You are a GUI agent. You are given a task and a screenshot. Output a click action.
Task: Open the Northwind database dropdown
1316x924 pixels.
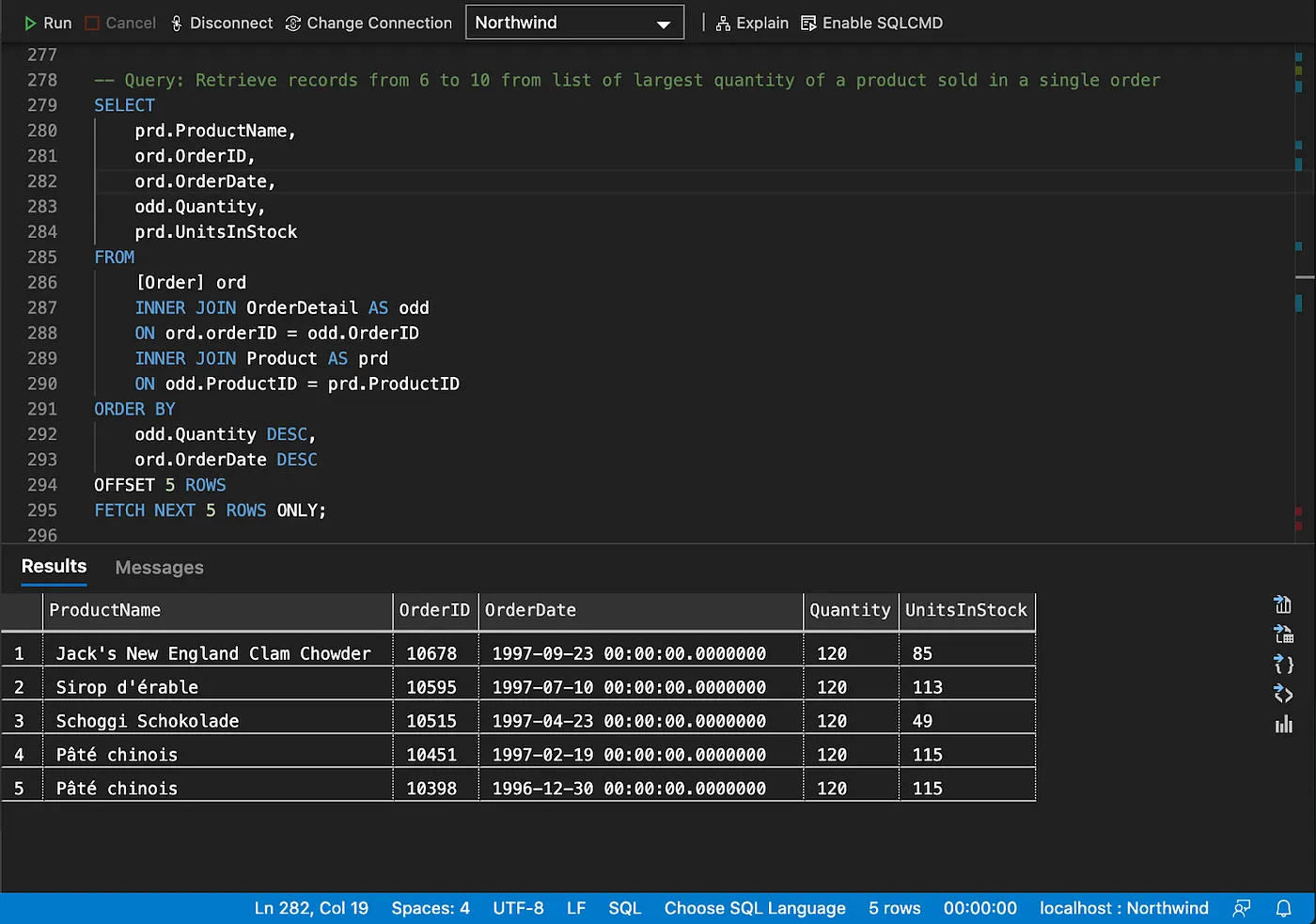[574, 23]
